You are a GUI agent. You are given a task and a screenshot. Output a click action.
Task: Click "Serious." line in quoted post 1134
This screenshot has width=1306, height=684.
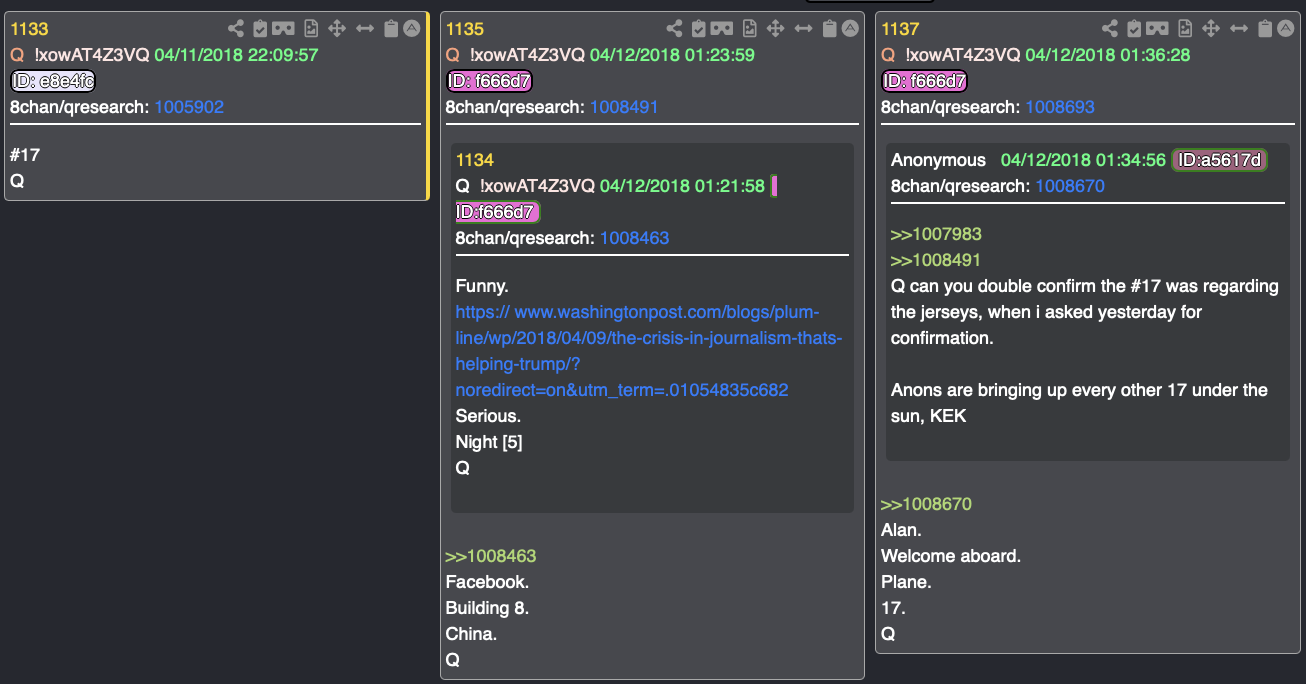pyautogui.click(x=488, y=416)
